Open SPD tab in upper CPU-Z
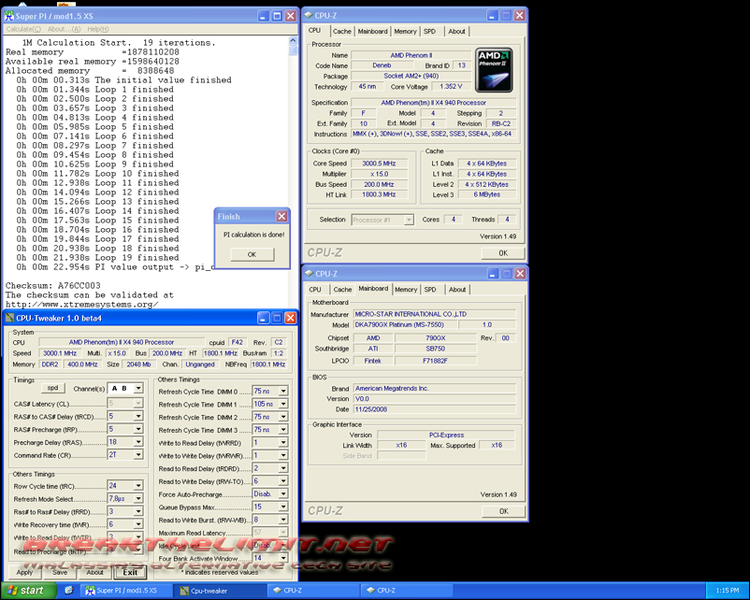Viewport: 750px width, 600px height. click(x=430, y=32)
